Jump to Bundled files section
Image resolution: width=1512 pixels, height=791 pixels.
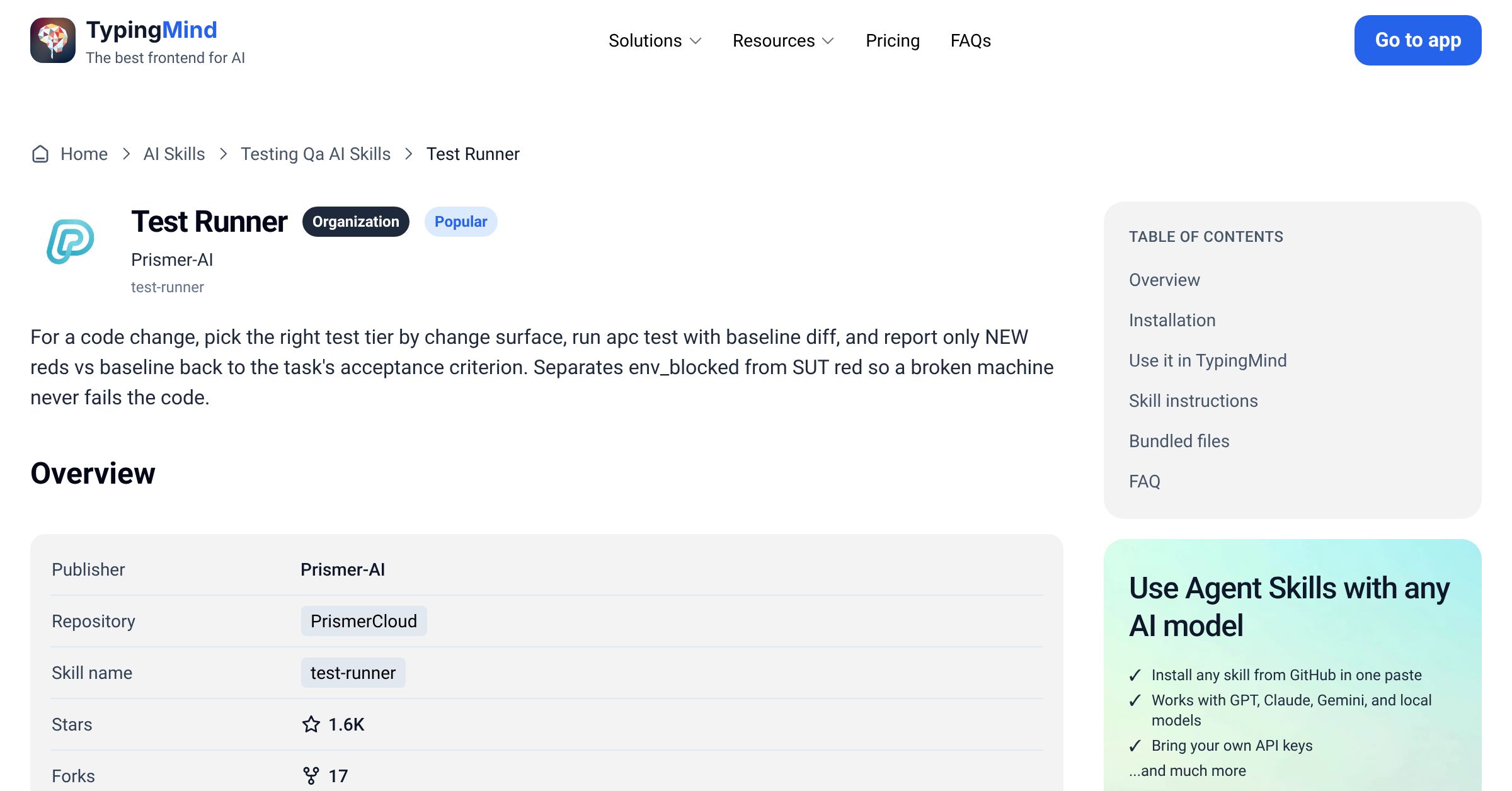pos(1179,441)
